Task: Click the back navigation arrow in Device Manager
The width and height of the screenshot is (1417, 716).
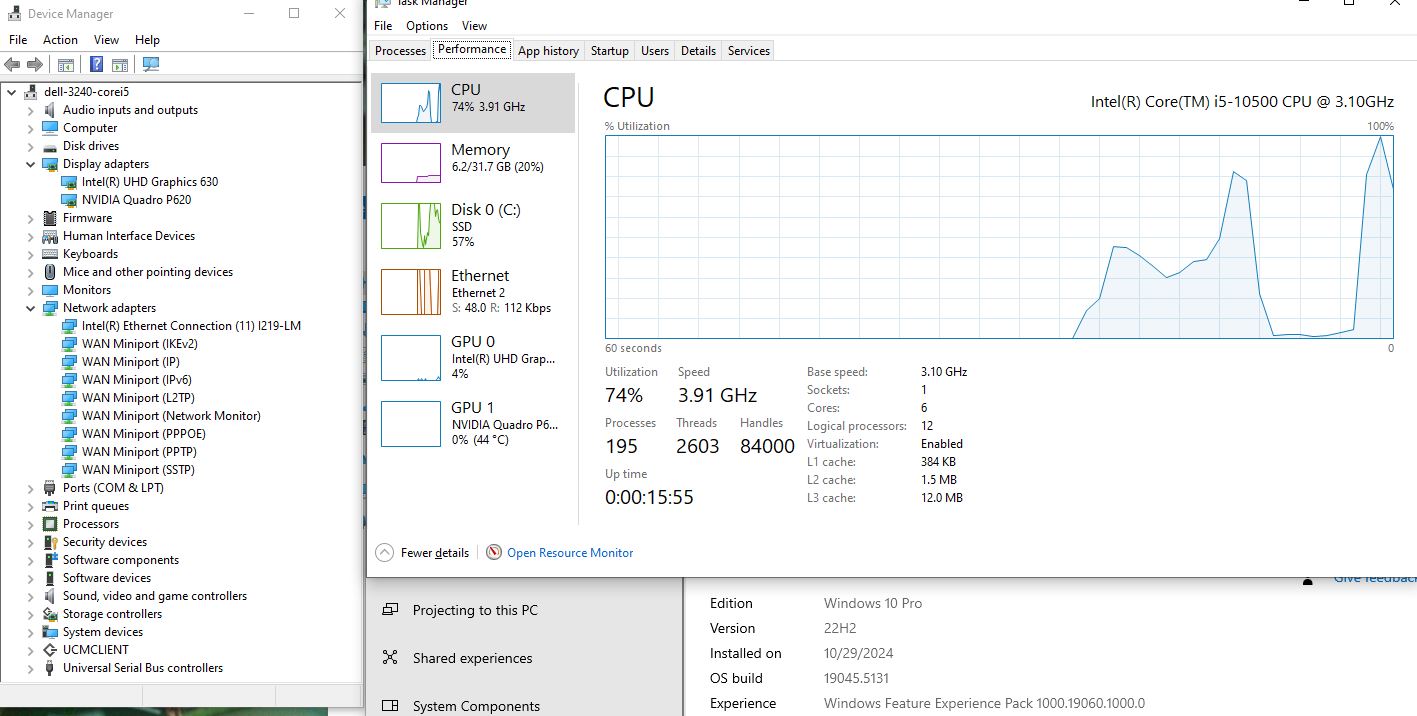Action: click(12, 63)
